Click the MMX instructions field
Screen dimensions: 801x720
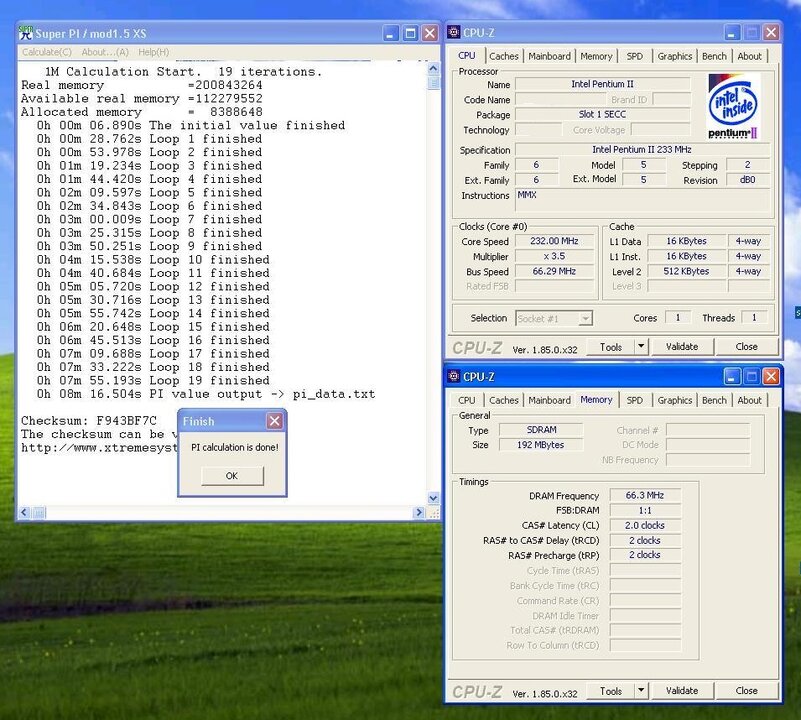point(642,200)
